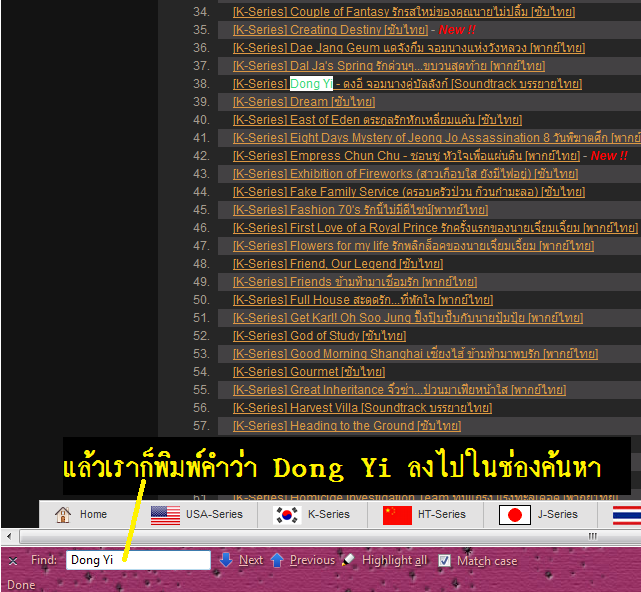Viewport: 641px width, 592px height.
Task: Open the Good Morning Shanghai link
Action: point(415,354)
